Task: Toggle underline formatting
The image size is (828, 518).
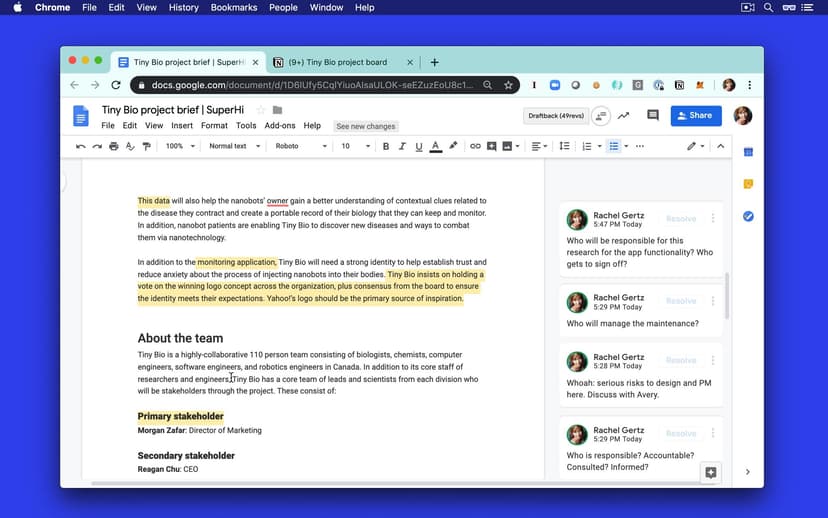Action: coord(418,146)
